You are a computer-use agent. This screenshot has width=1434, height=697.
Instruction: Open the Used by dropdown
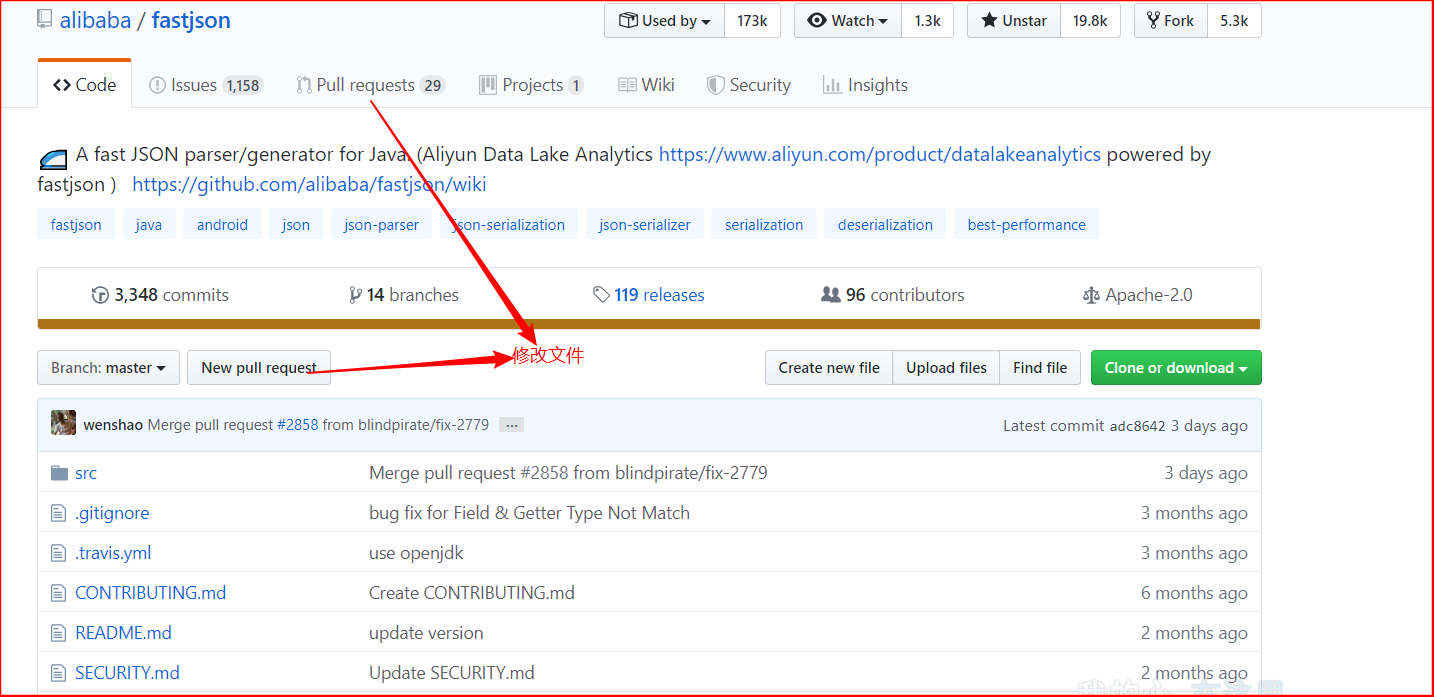(x=664, y=21)
